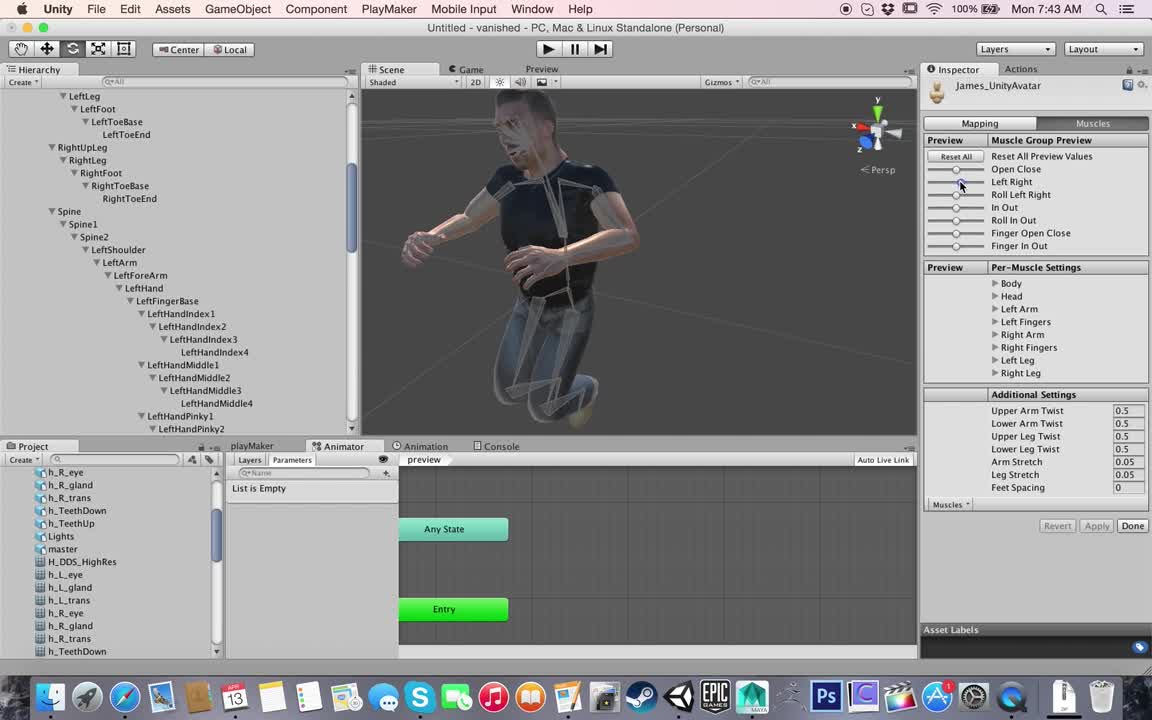Collapse the LeftShoulder hierarchy node
The image size is (1152, 720).
[x=85, y=250]
